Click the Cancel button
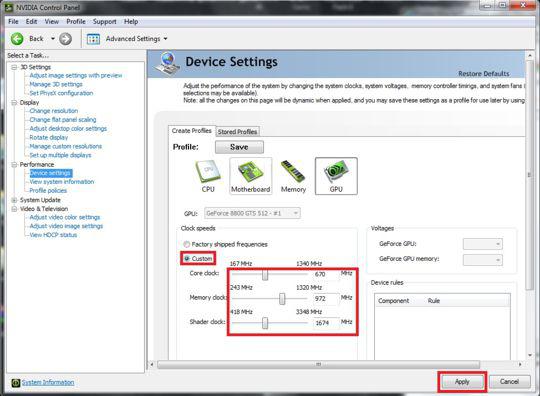 click(x=509, y=382)
